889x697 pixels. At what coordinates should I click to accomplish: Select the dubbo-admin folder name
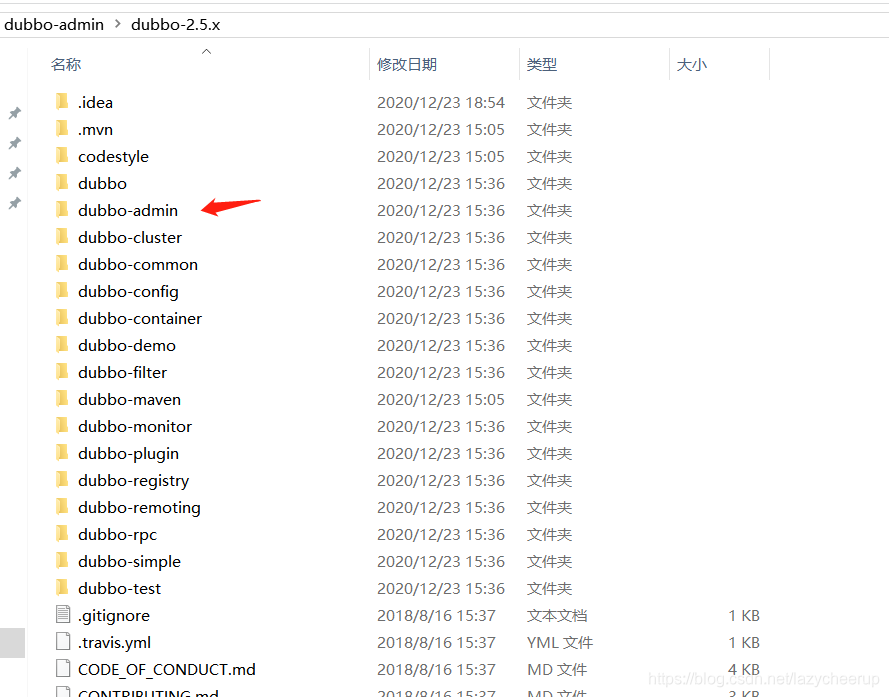[x=128, y=210]
